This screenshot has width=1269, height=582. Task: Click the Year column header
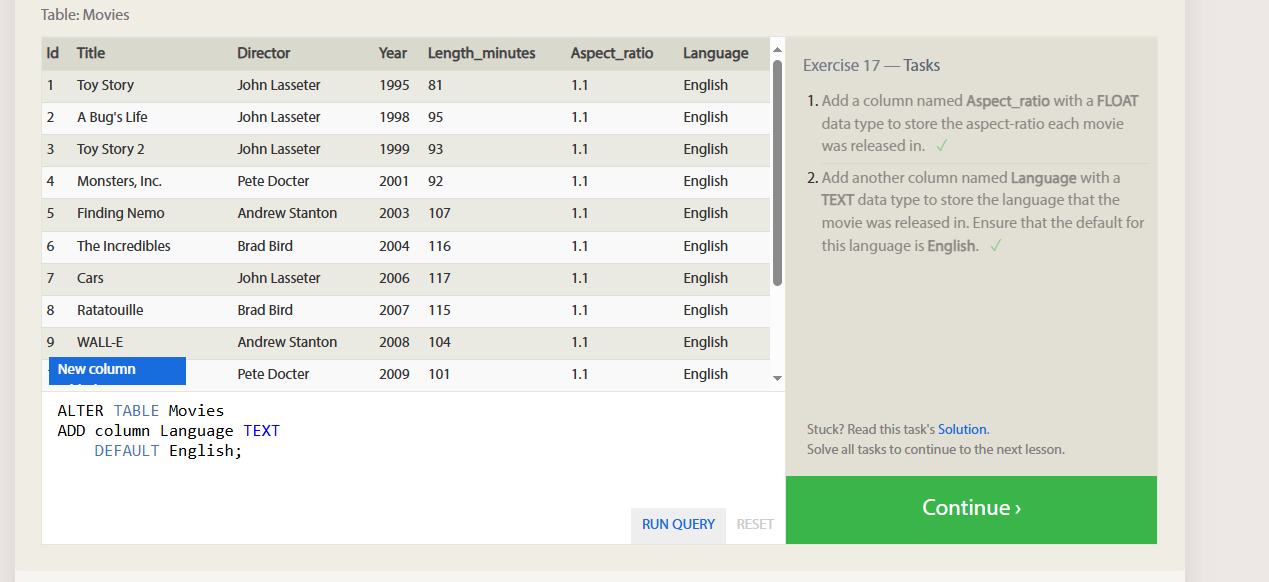[x=393, y=53]
